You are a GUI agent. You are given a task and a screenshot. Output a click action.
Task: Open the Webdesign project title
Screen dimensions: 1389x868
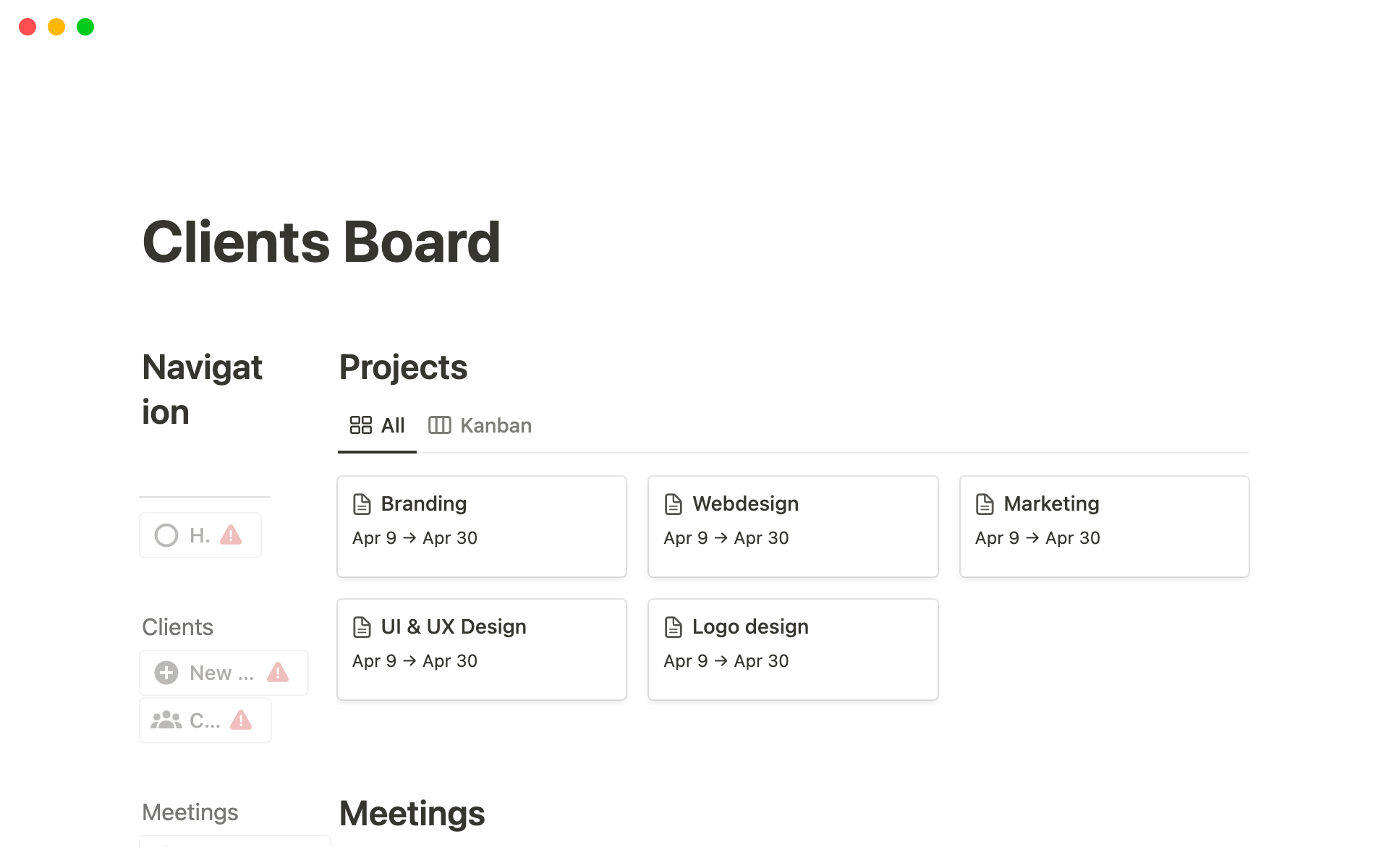tap(745, 504)
